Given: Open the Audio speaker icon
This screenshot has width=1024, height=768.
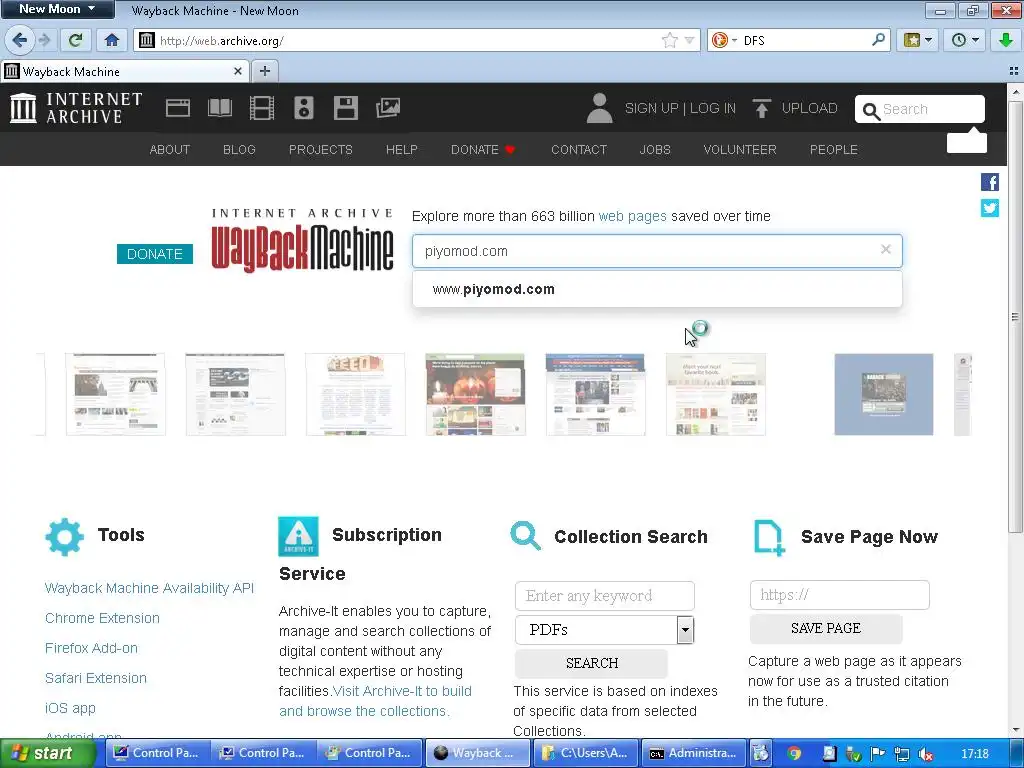Looking at the screenshot, I should [304, 108].
